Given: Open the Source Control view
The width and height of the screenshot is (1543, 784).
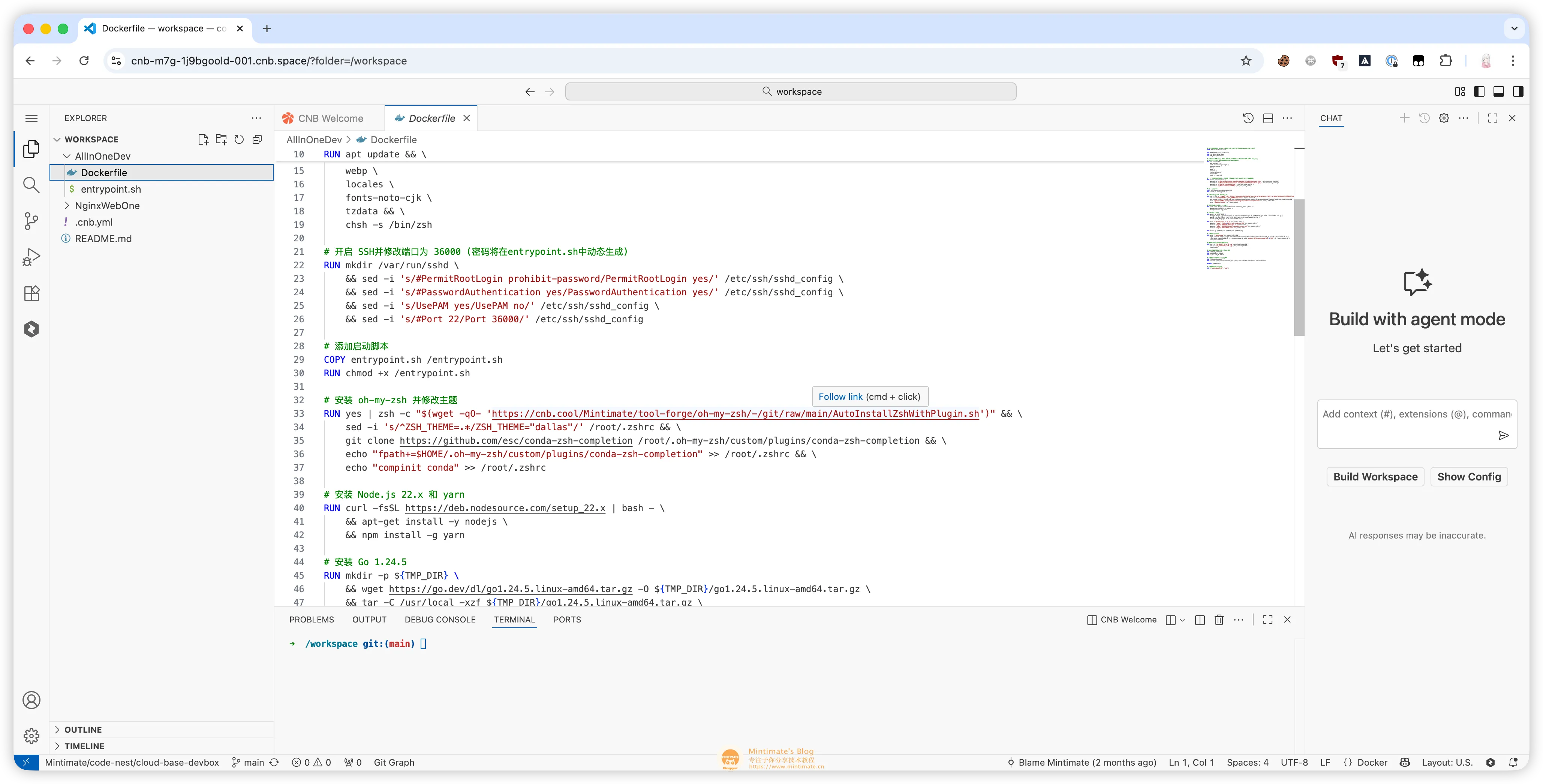Looking at the screenshot, I should [x=31, y=221].
